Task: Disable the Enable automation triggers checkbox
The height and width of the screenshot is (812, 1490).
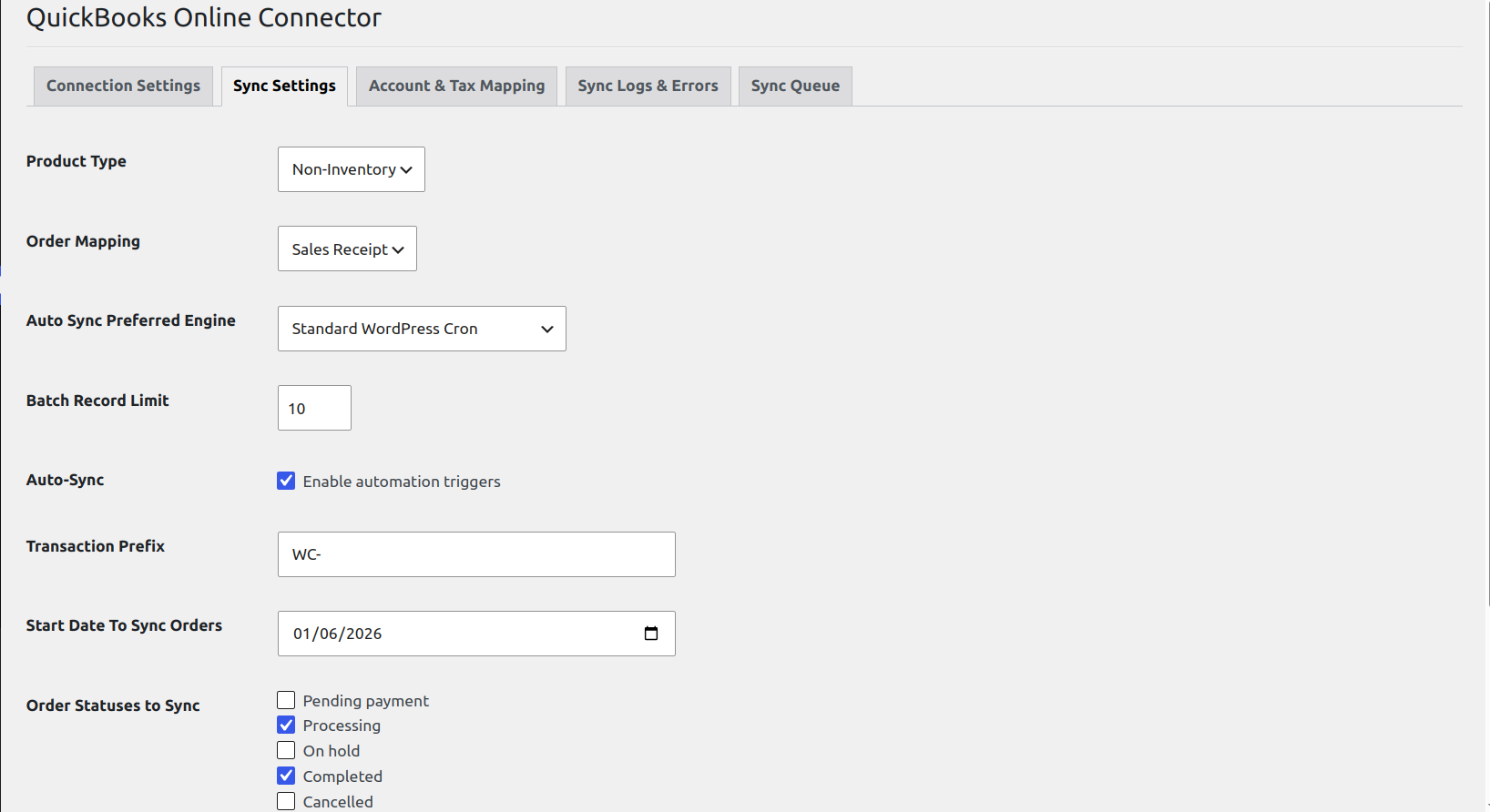Action: coord(286,481)
